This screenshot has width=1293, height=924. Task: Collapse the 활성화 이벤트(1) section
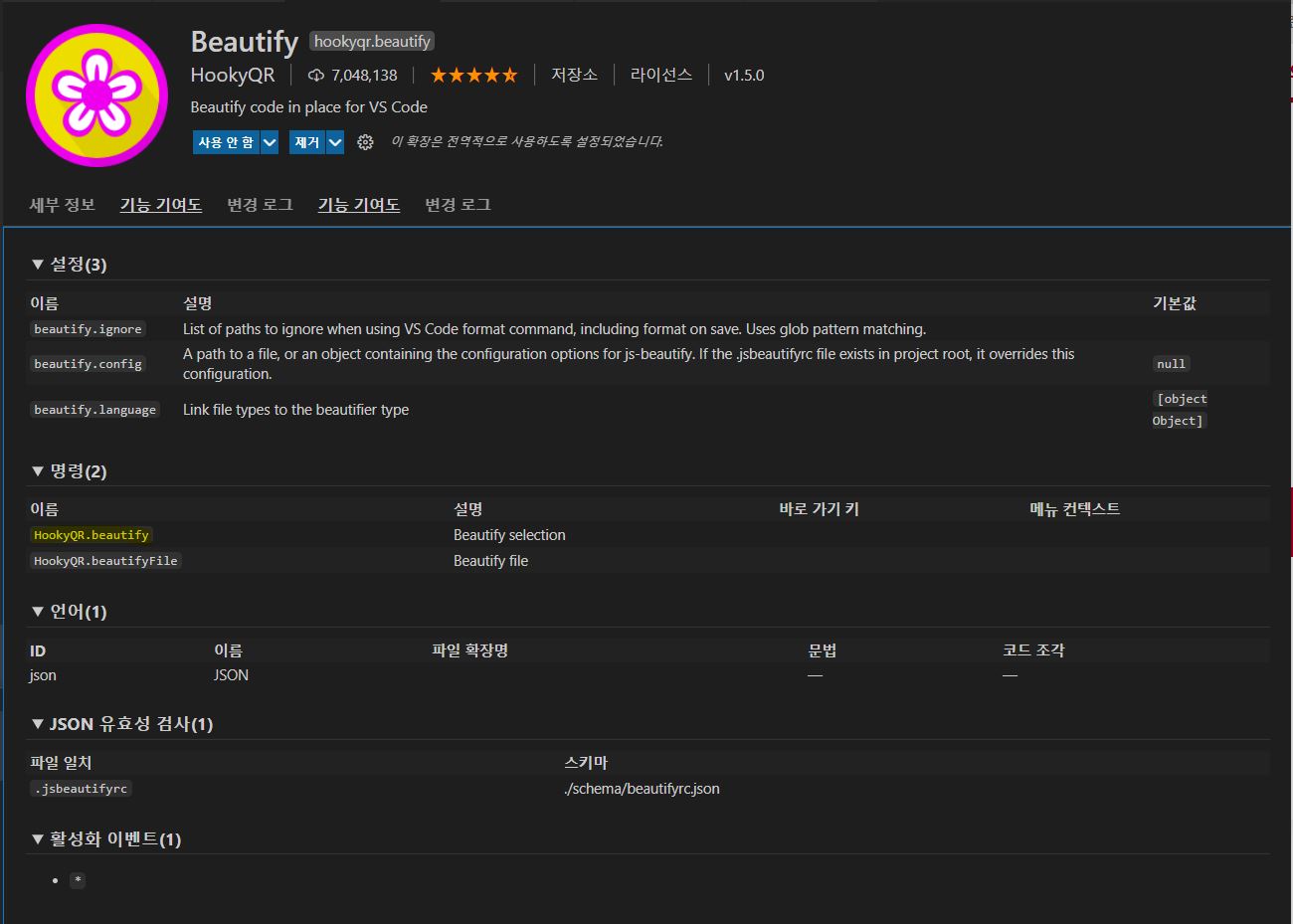[106, 839]
